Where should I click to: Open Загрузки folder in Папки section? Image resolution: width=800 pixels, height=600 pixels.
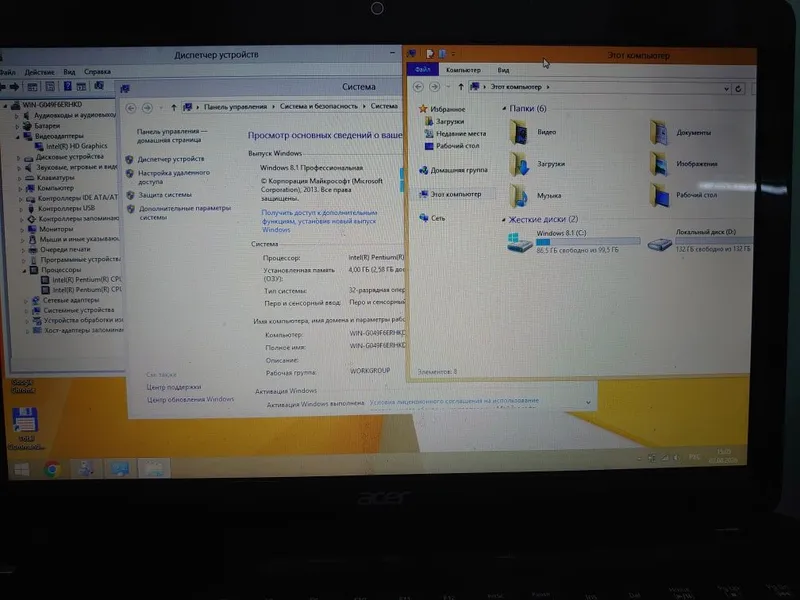(x=537, y=164)
